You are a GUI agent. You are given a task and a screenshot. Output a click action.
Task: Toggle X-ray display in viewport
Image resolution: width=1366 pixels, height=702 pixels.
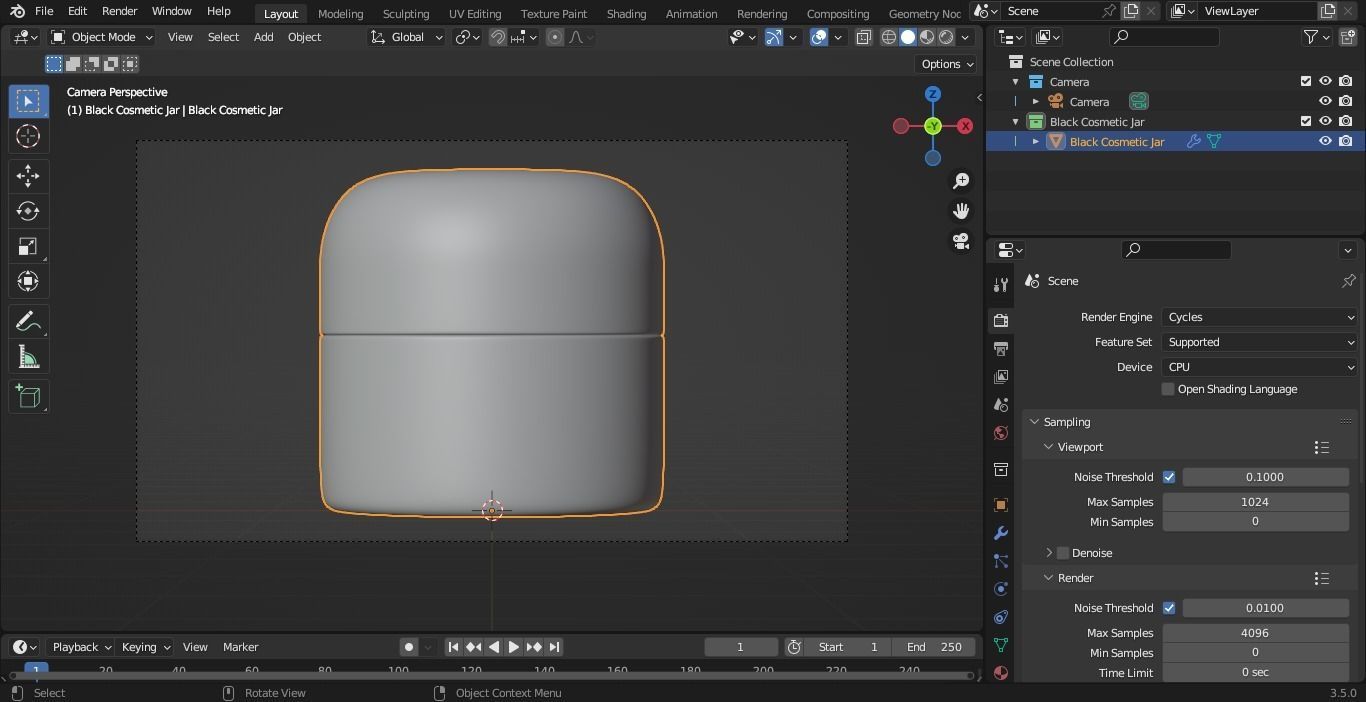coord(863,37)
